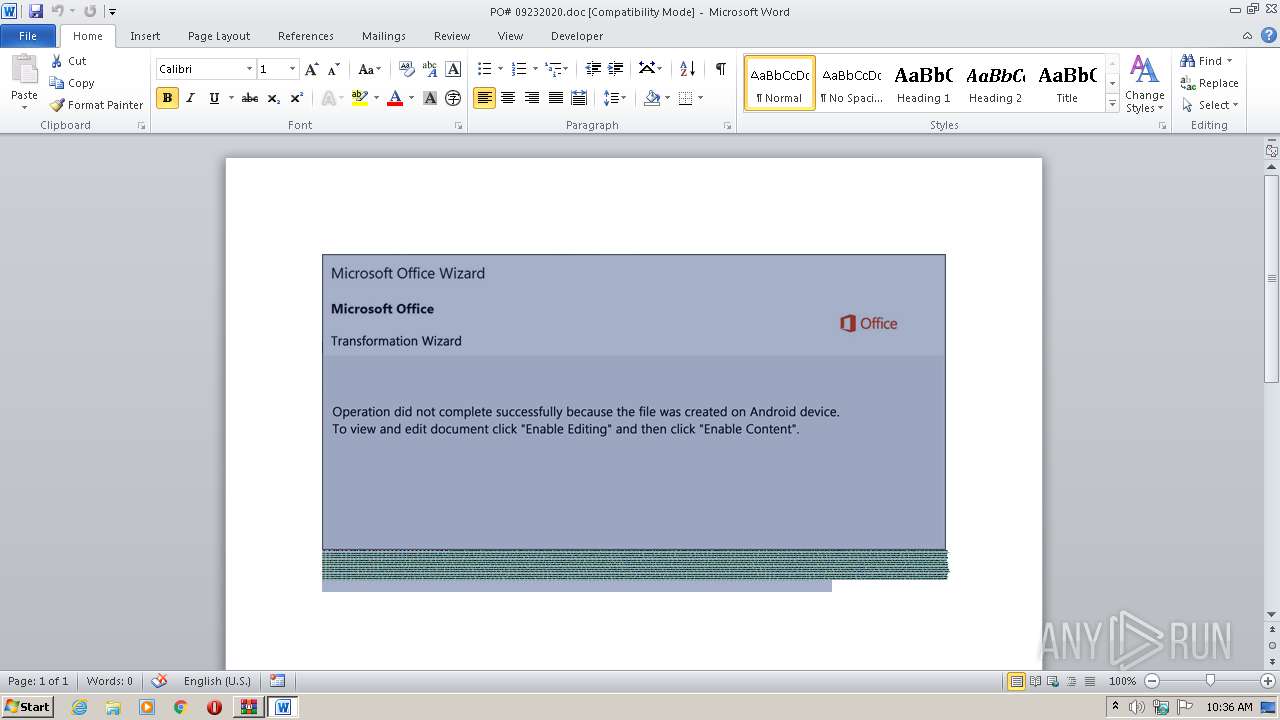Click the Shrink Font icon
Screen dimensions: 1280x720
[x=334, y=69]
